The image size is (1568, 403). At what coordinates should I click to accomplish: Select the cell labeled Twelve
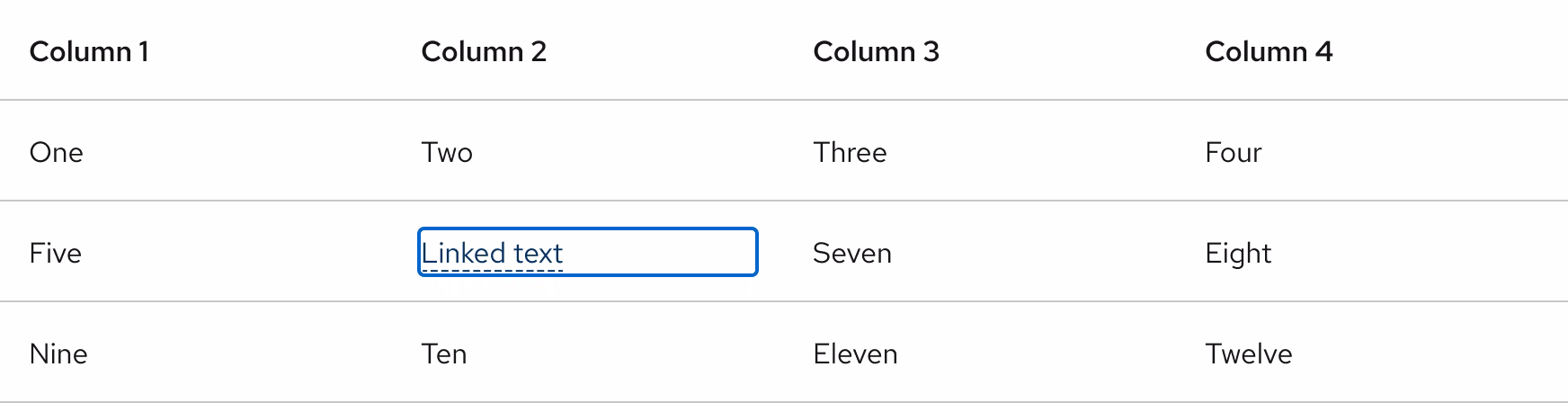tap(1248, 354)
